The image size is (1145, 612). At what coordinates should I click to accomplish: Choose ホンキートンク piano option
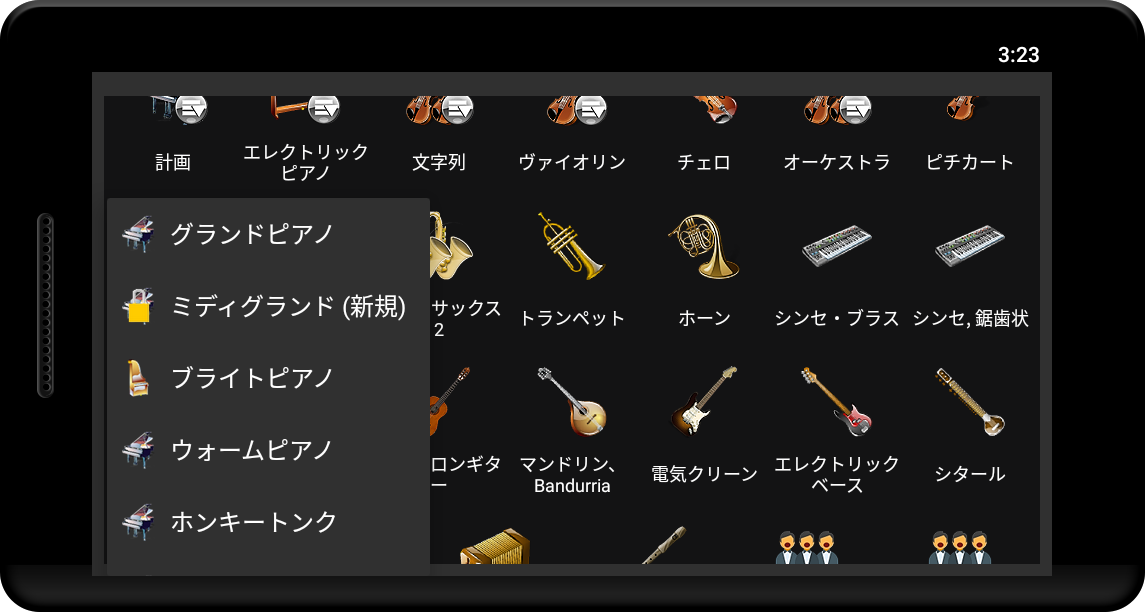pos(268,521)
